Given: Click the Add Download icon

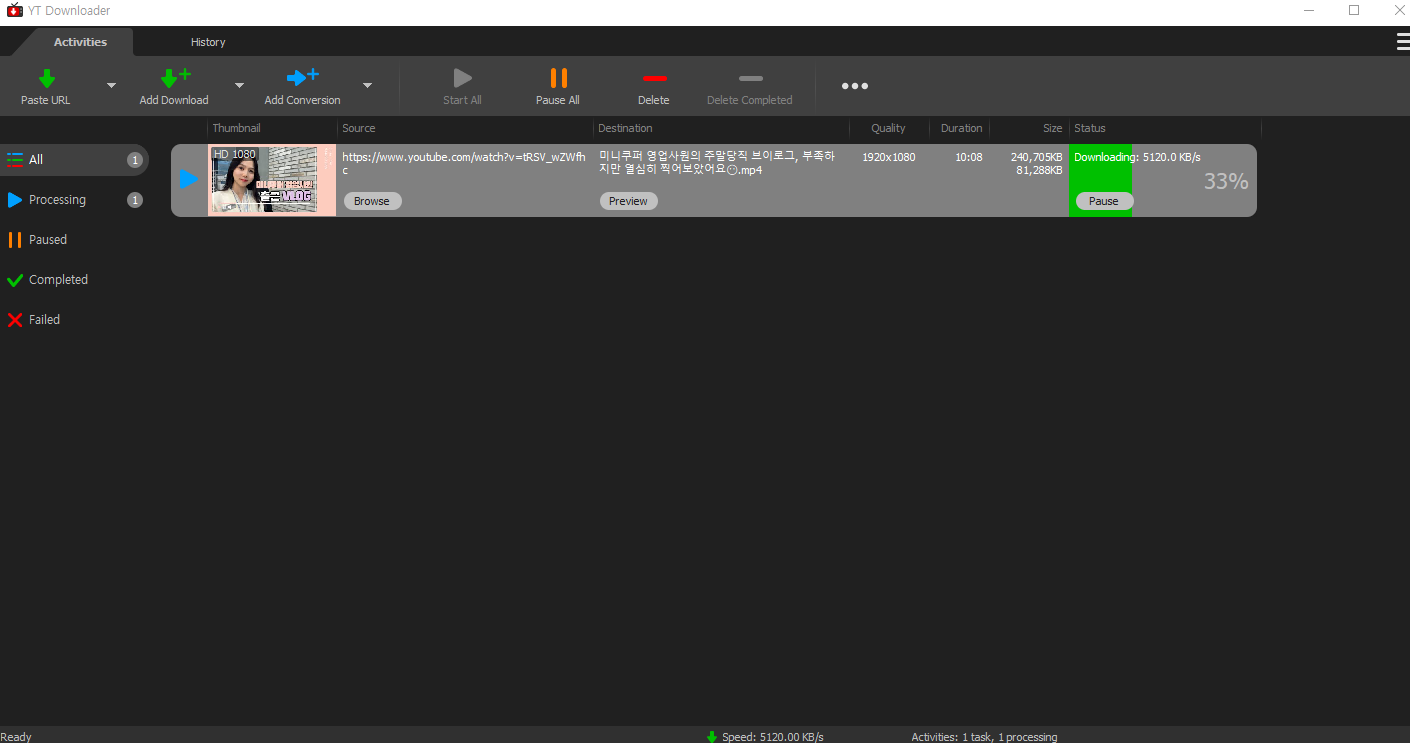Looking at the screenshot, I should [175, 78].
